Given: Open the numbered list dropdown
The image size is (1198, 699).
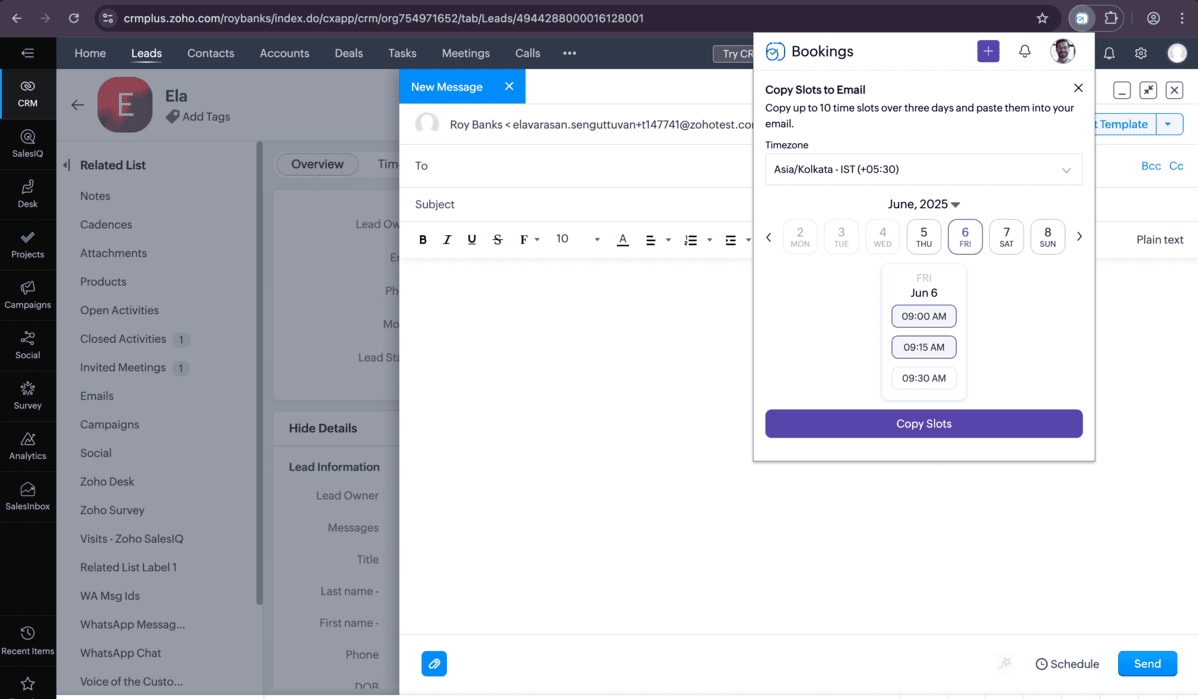Looking at the screenshot, I should tap(698, 240).
